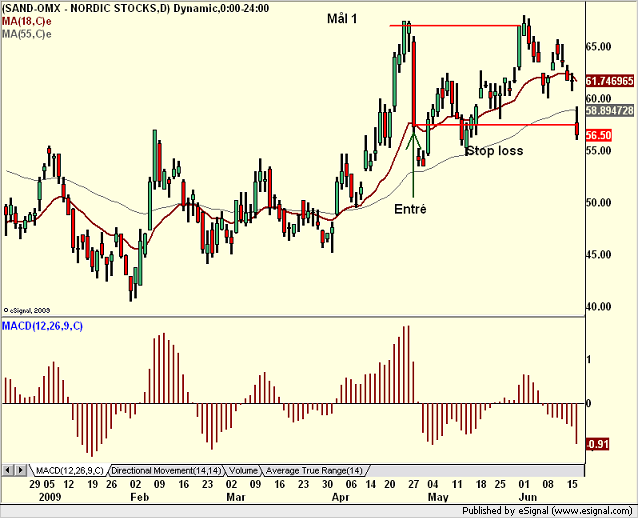The image size is (638, 518).
Task: Click the left scroll arrow beside indicator tabs
Action: pos(7,470)
